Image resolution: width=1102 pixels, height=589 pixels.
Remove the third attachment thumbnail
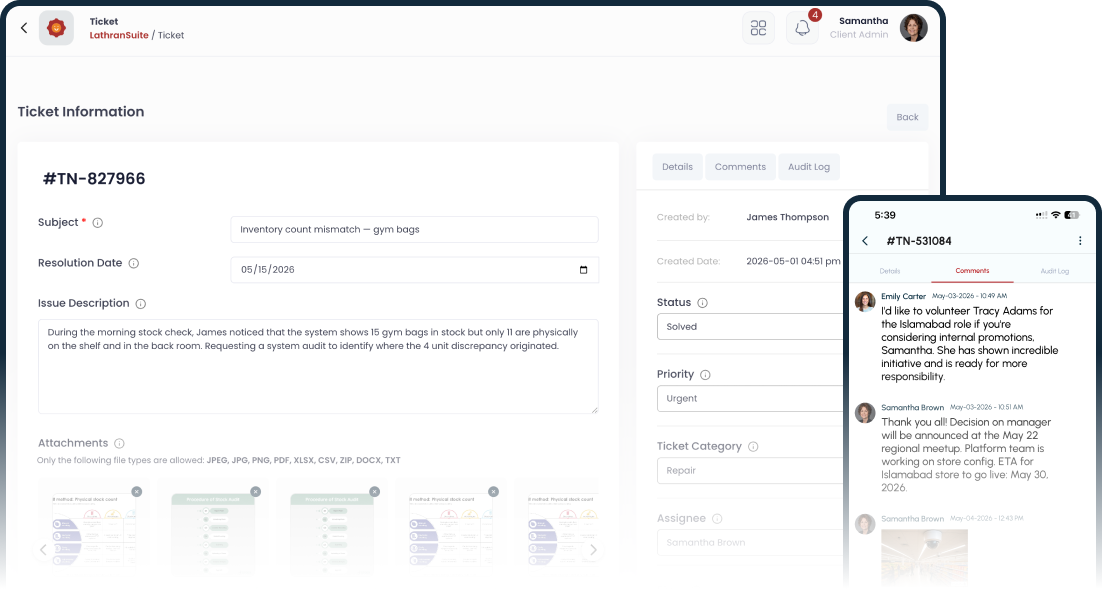point(375,492)
